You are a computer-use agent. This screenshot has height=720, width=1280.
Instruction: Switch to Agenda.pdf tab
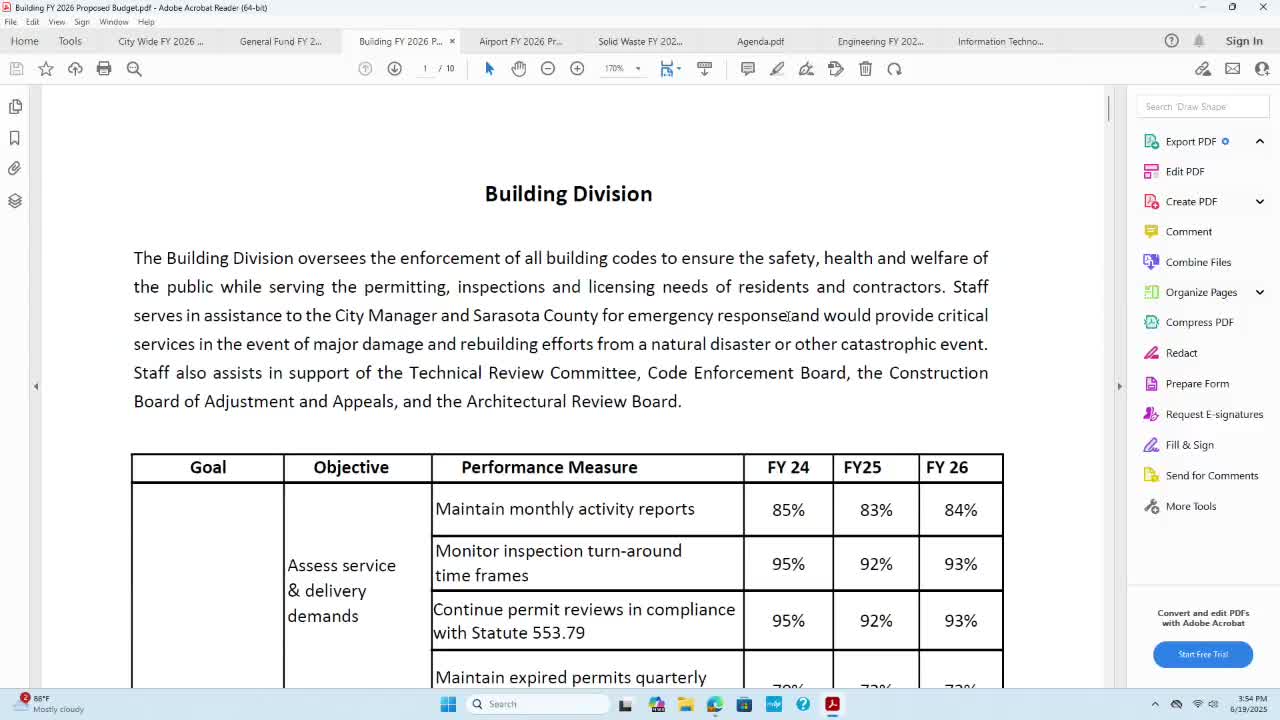point(760,41)
